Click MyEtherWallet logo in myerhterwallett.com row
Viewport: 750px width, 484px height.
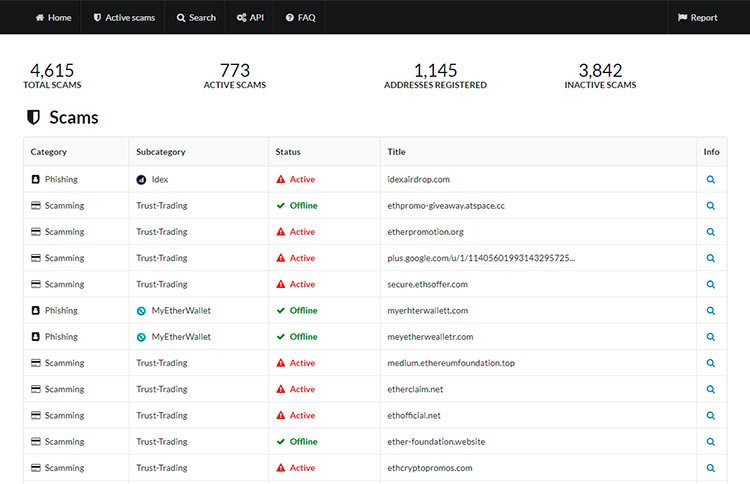pyautogui.click(x=141, y=311)
